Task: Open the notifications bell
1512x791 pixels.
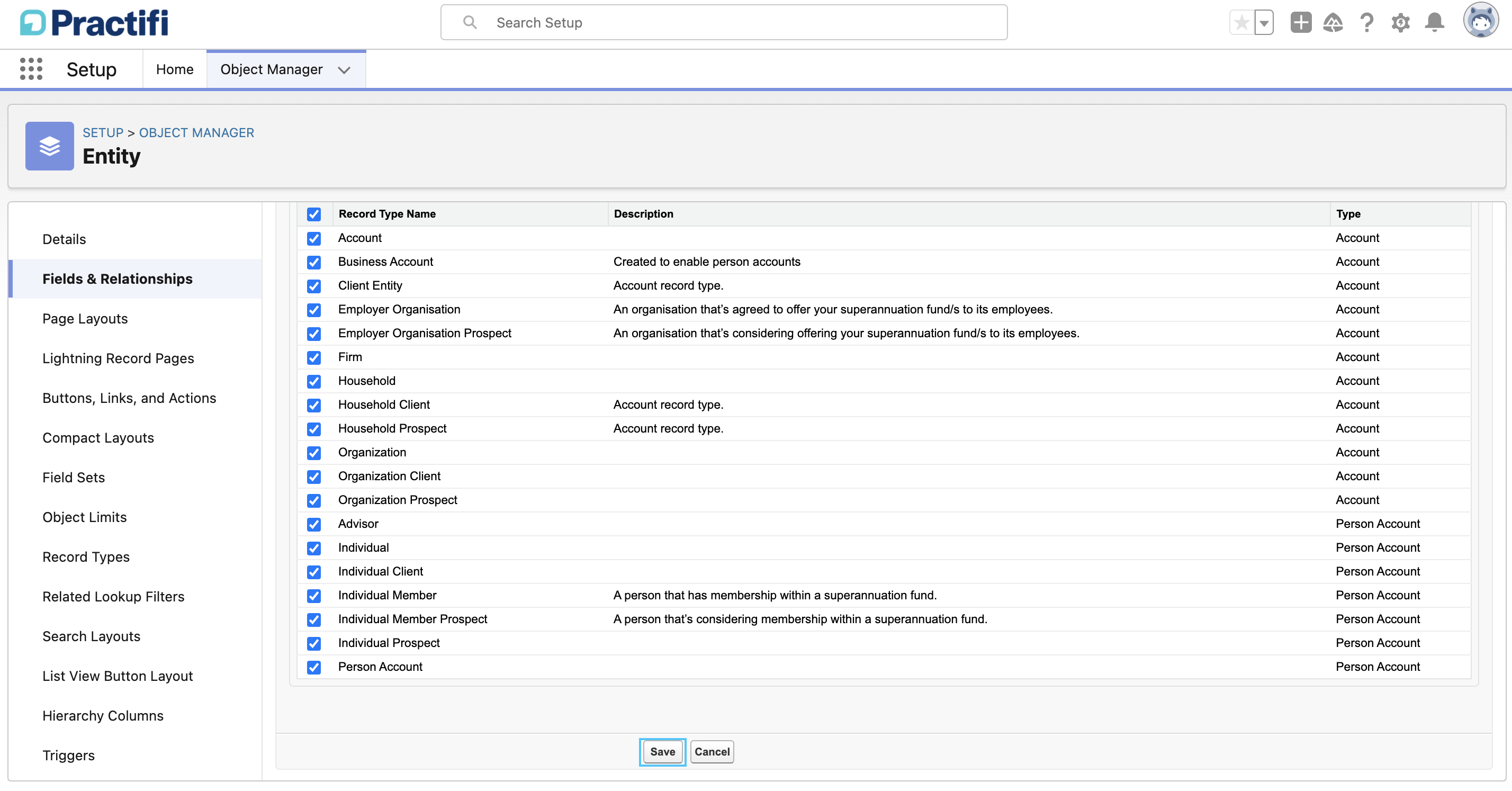Action: point(1435,23)
